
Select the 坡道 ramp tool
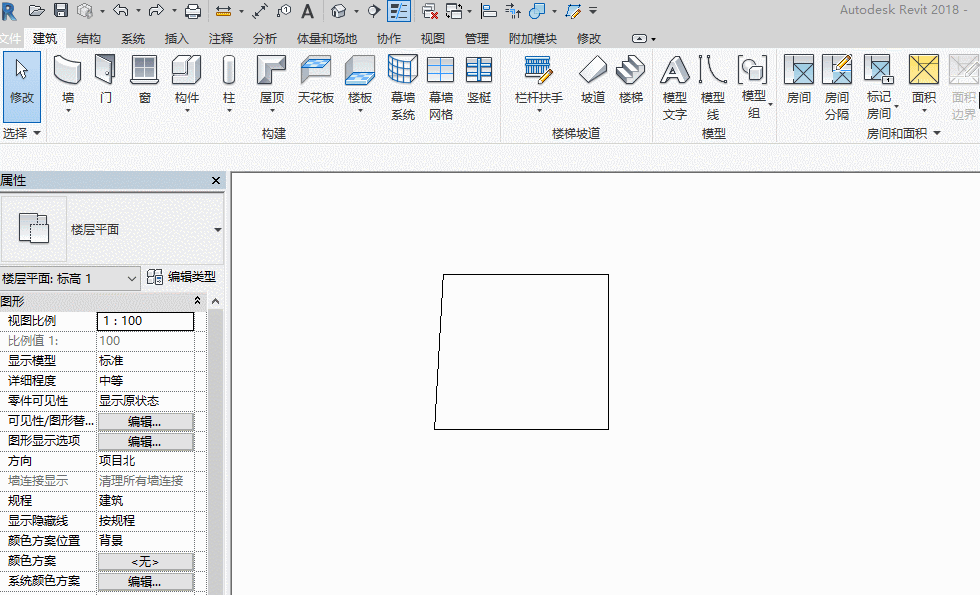pos(592,79)
